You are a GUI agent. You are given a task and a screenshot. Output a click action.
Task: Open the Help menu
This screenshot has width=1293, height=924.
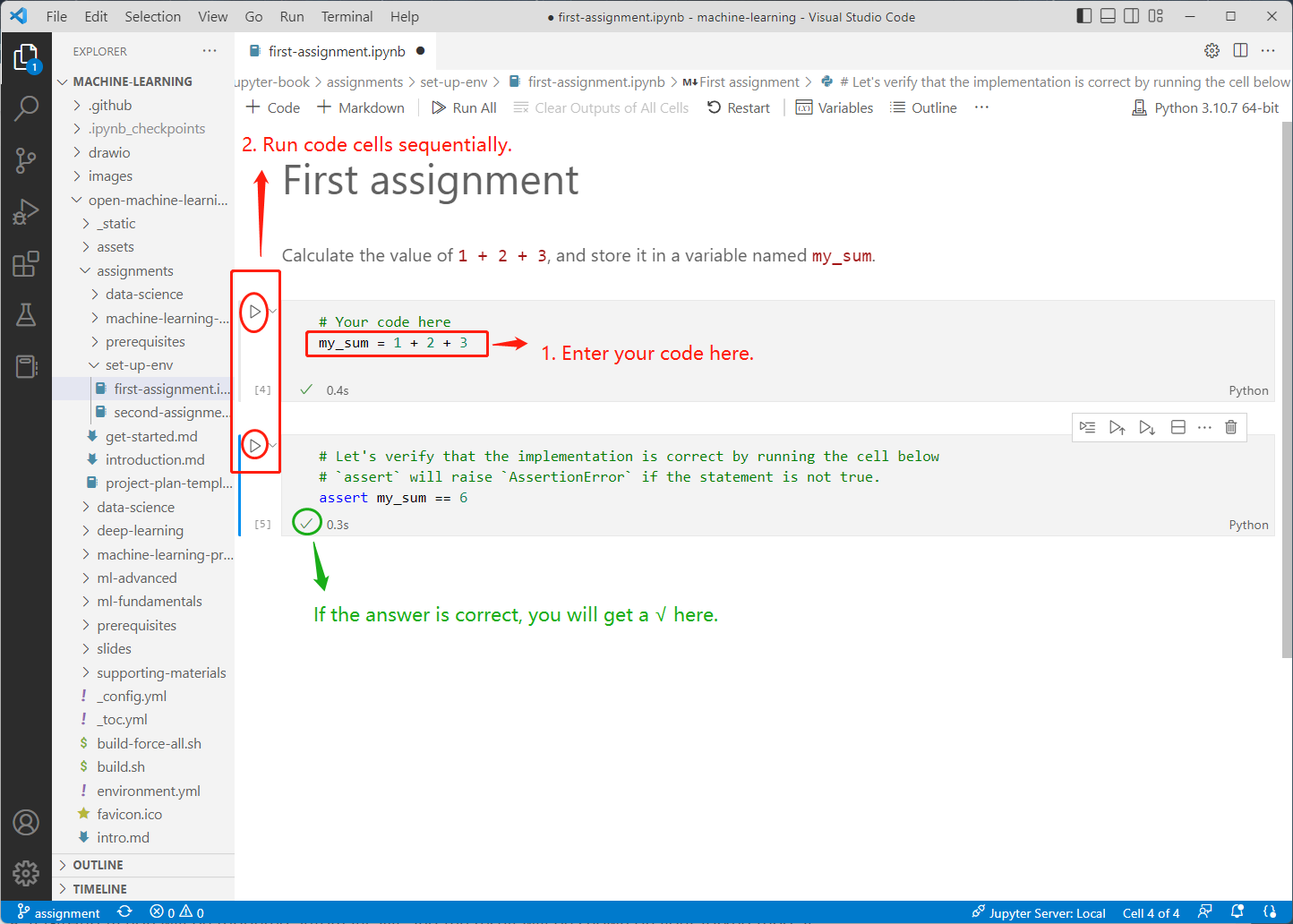click(x=405, y=16)
